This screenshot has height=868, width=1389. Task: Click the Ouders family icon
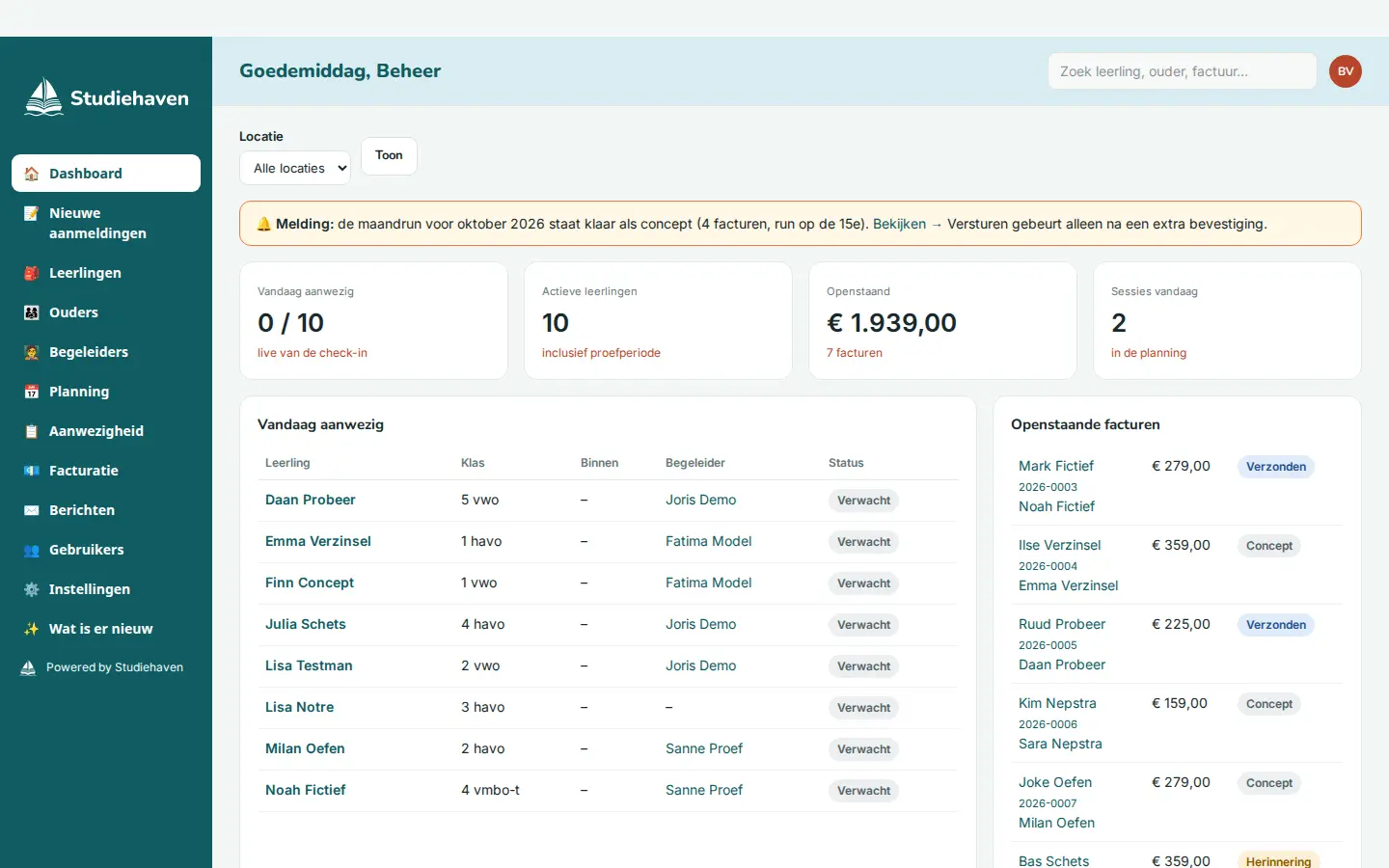tap(32, 312)
